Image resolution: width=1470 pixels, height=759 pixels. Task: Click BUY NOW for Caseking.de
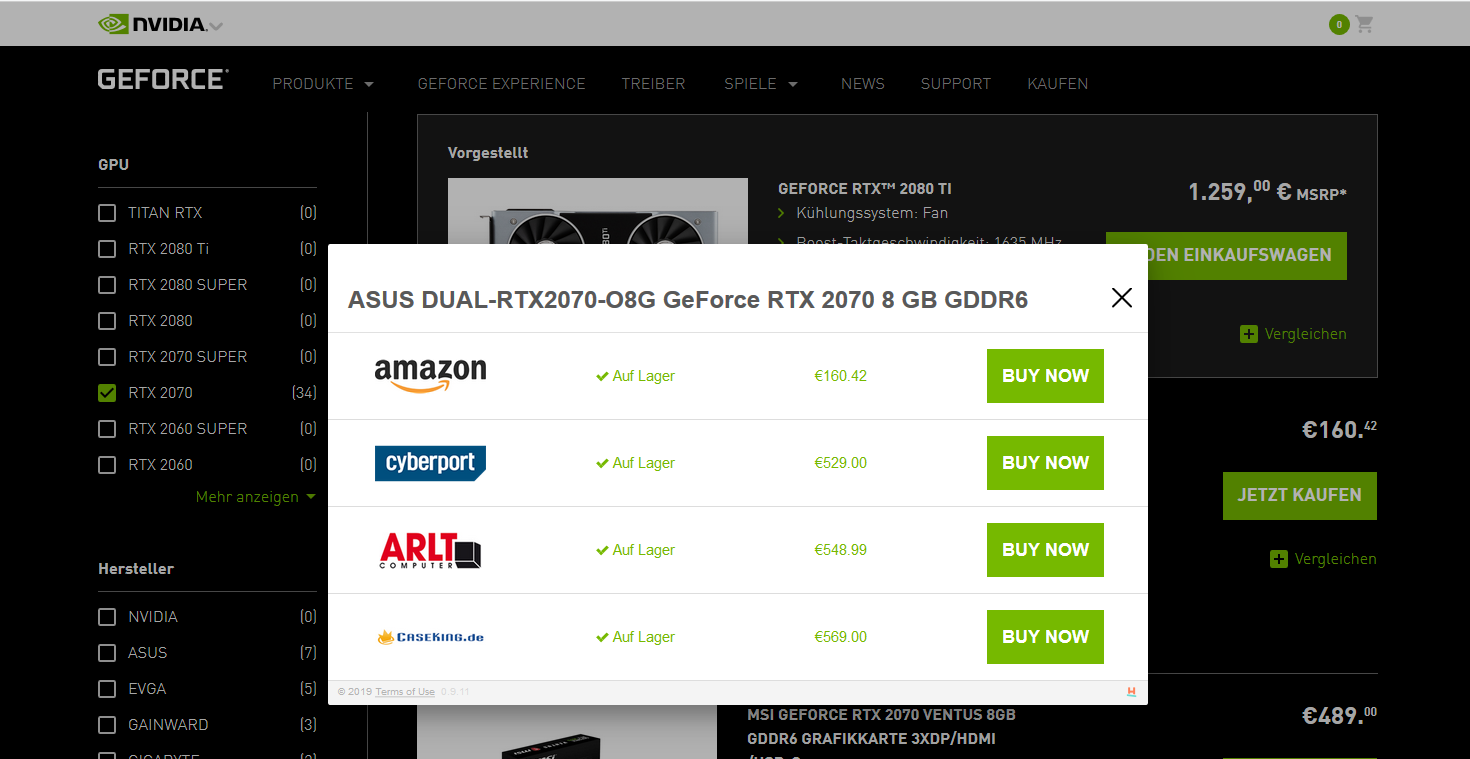pos(1045,637)
